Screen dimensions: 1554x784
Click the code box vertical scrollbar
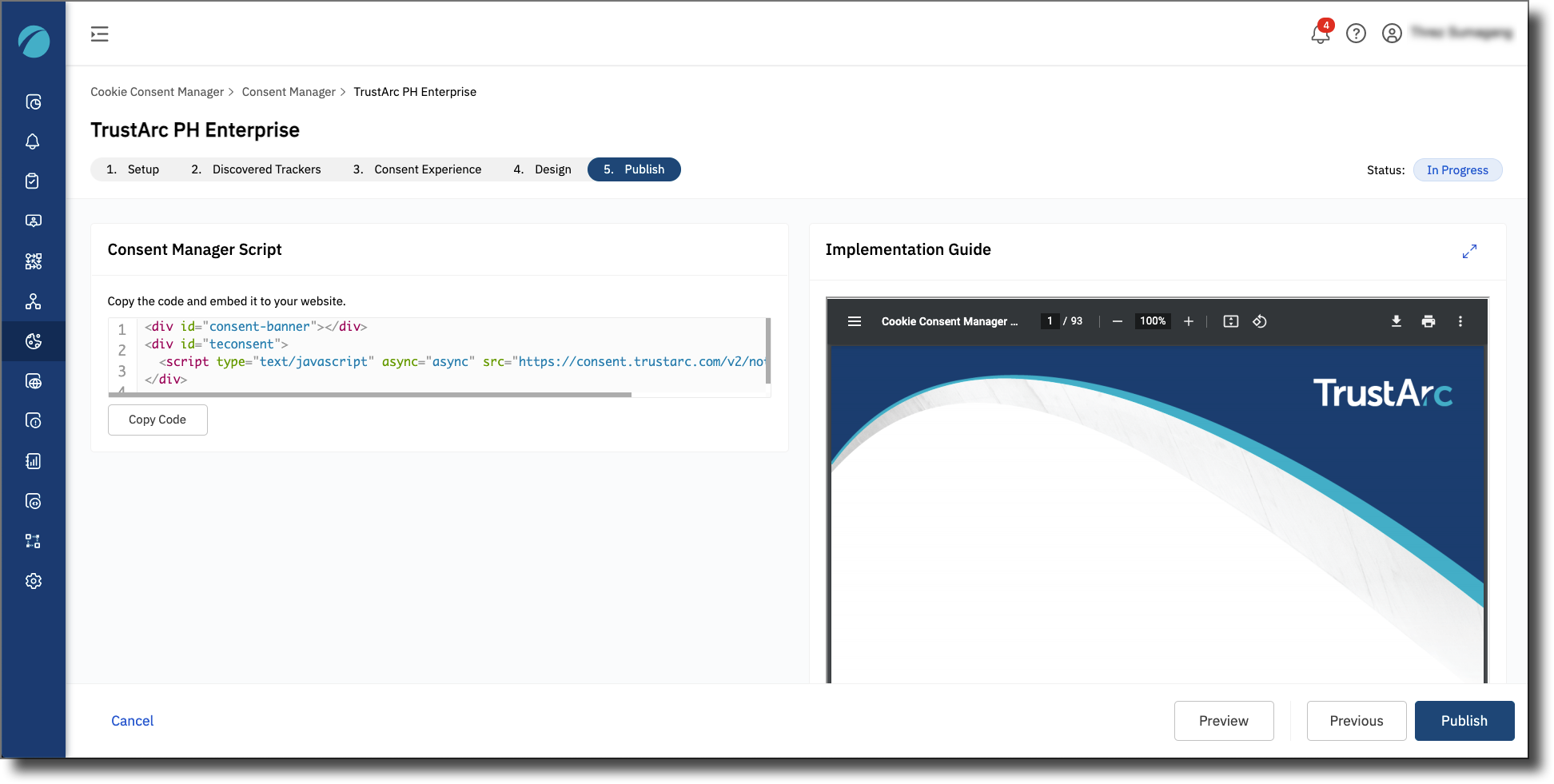[x=768, y=350]
